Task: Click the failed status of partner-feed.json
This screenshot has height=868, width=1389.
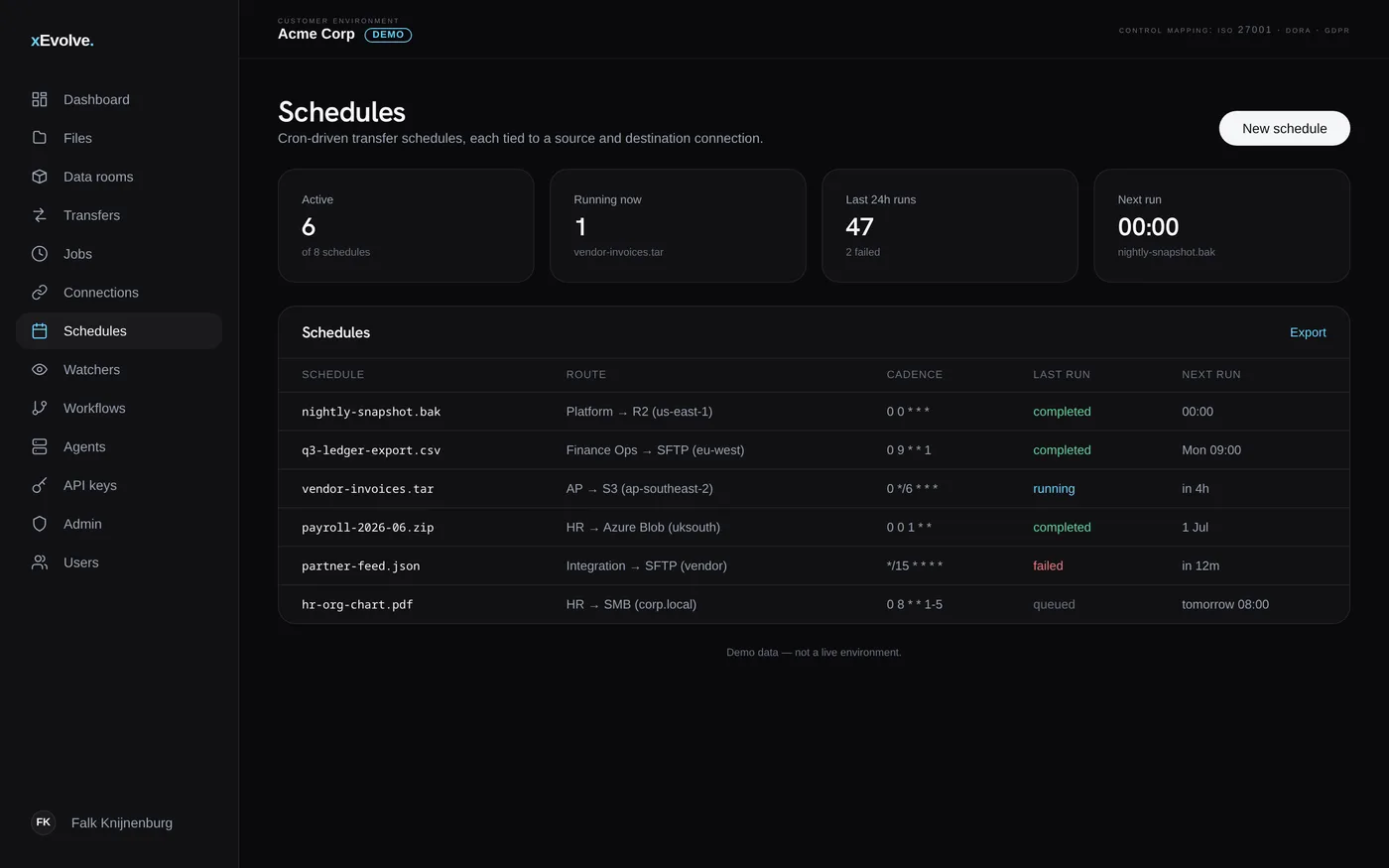Action: coord(1048,566)
